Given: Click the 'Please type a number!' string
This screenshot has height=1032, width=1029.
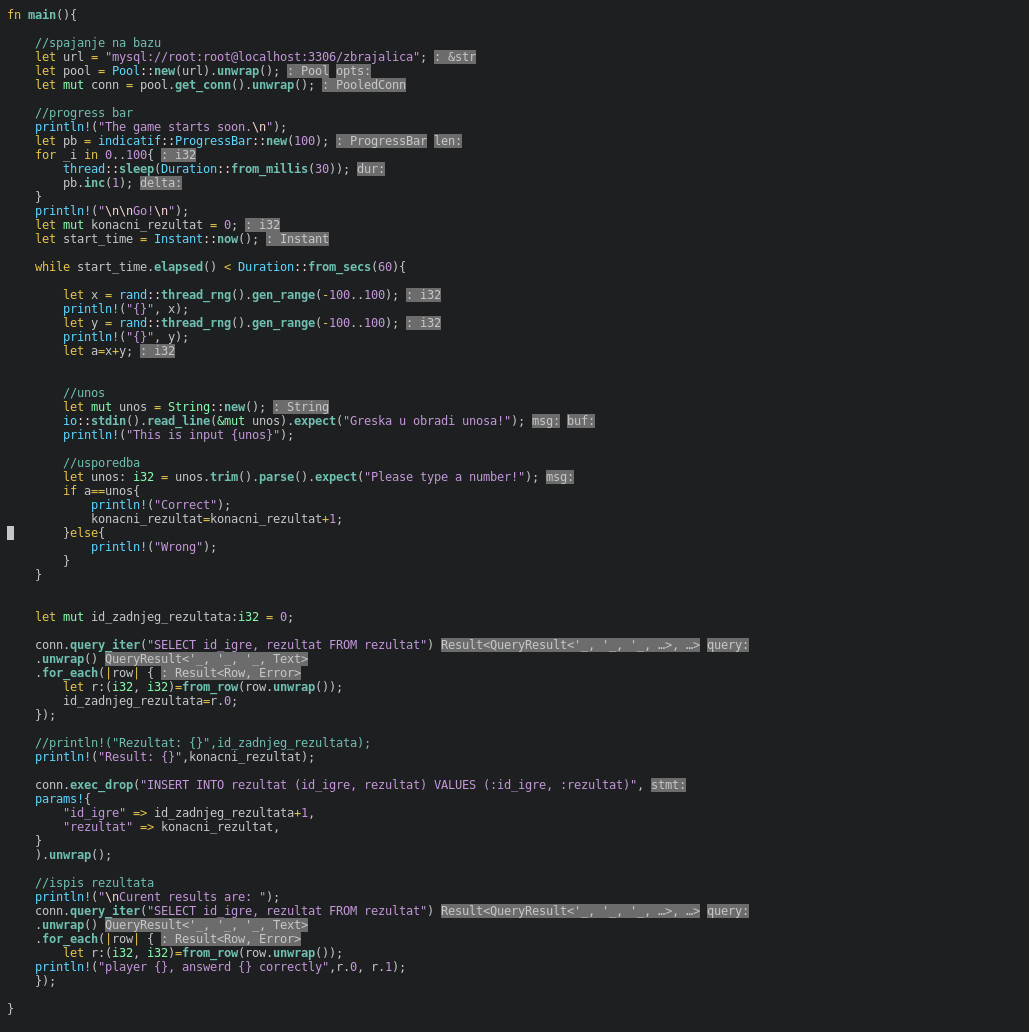Looking at the screenshot, I should pyautogui.click(x=445, y=477).
